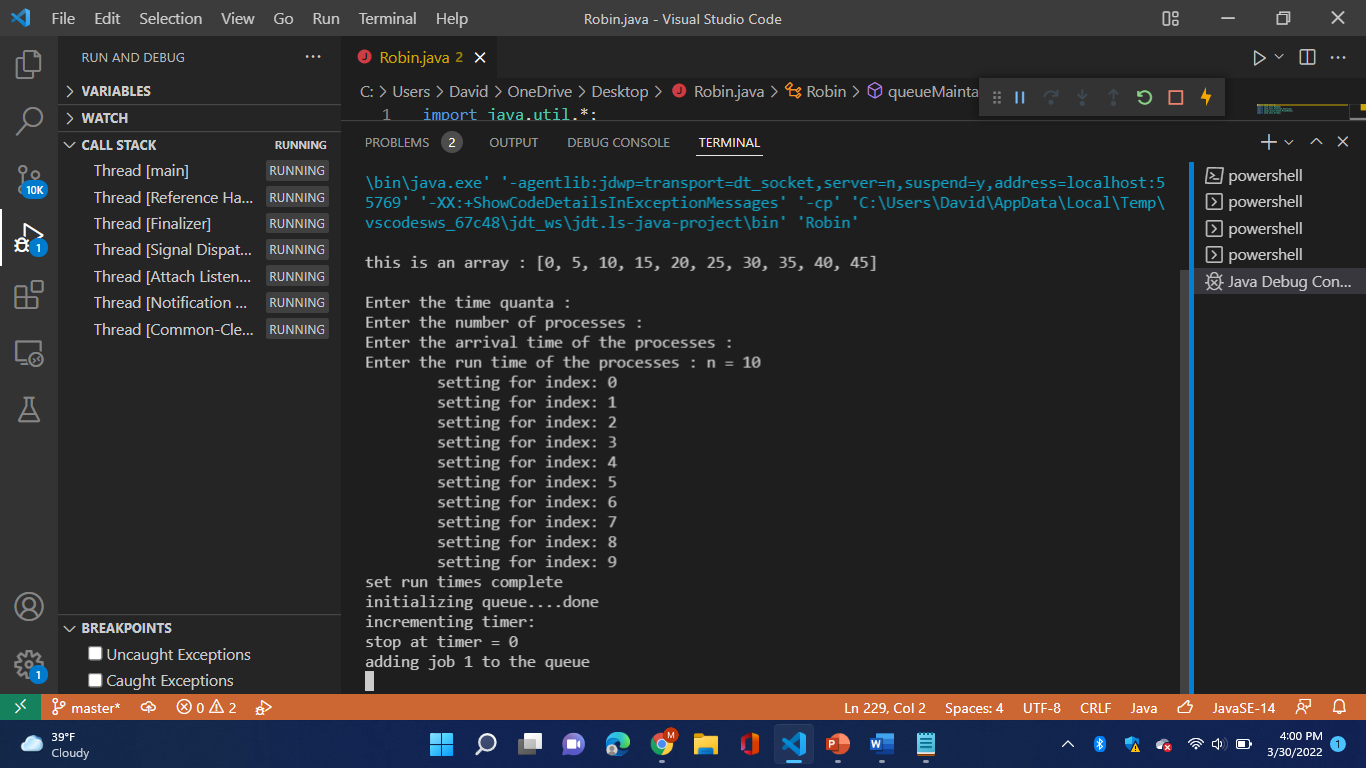Maximize the panel size chevron
1366x768 pixels.
pyautogui.click(x=1316, y=142)
